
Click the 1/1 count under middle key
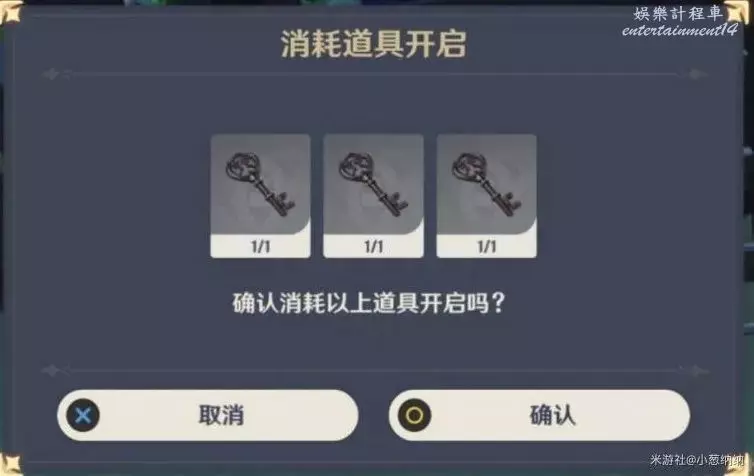pos(373,247)
